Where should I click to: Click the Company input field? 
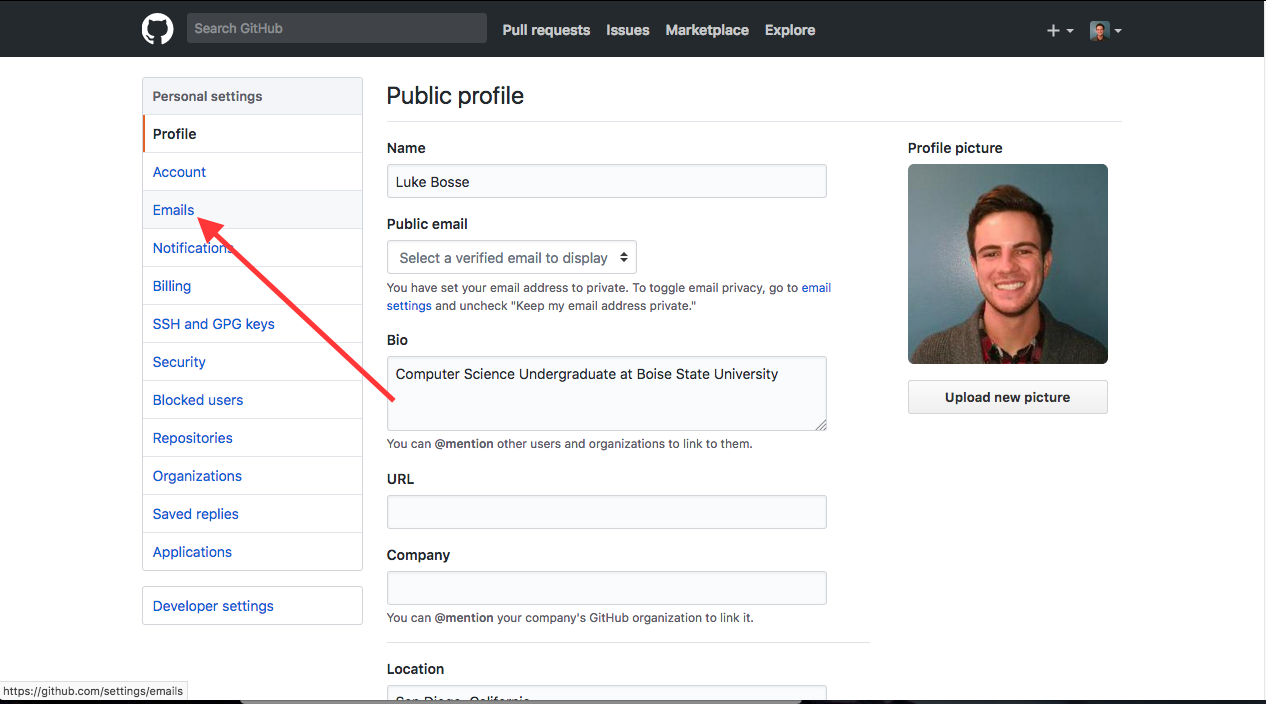(x=607, y=588)
